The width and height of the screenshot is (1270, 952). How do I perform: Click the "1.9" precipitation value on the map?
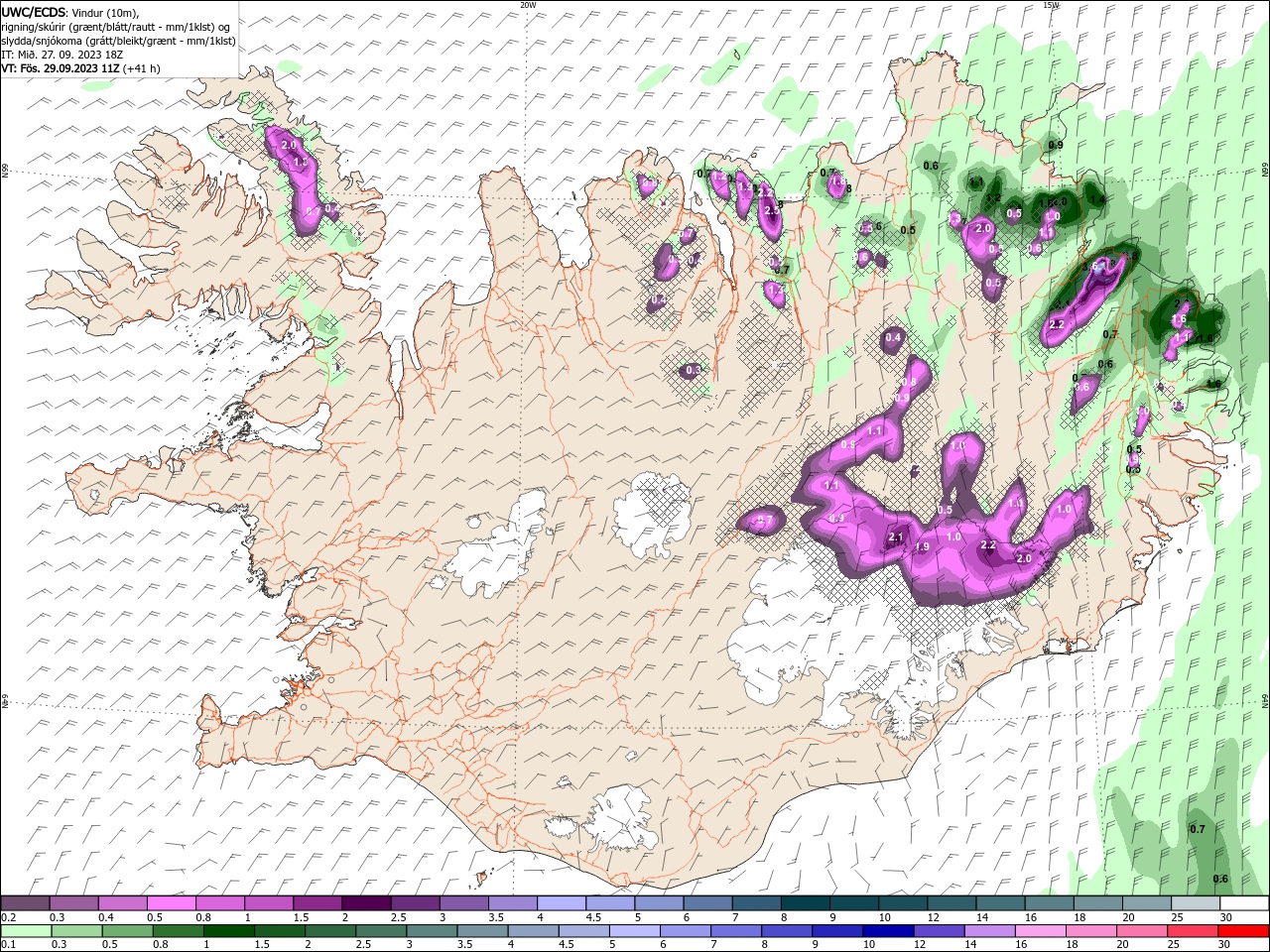tap(921, 547)
